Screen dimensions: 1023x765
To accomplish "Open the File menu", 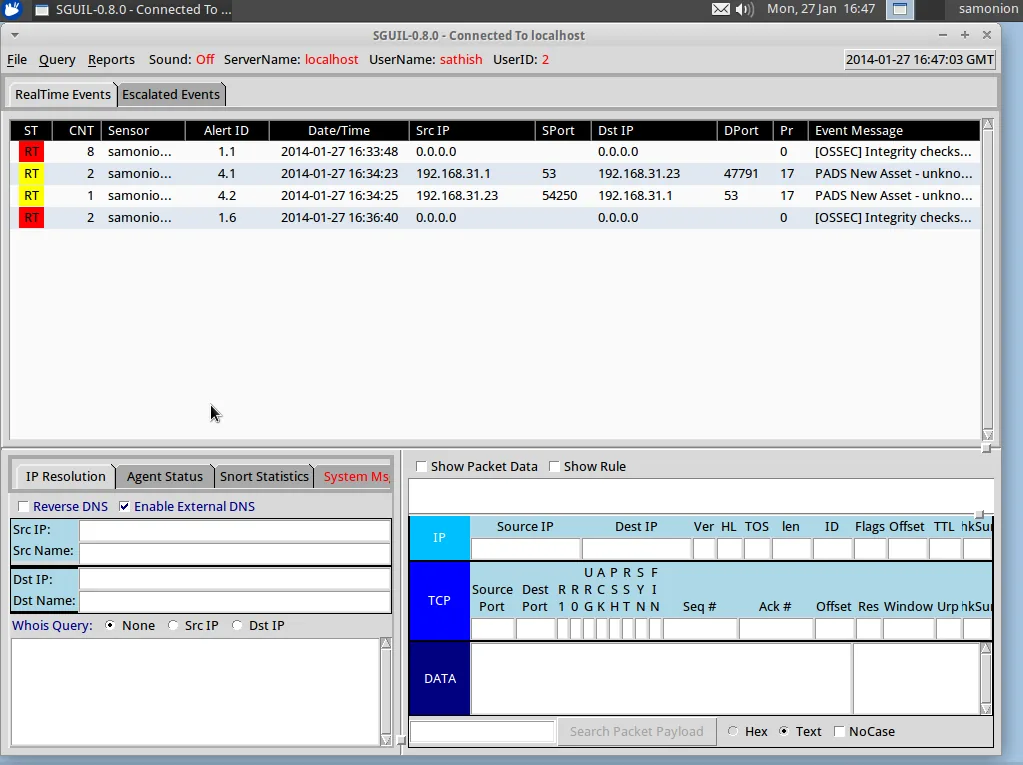I will coord(17,59).
